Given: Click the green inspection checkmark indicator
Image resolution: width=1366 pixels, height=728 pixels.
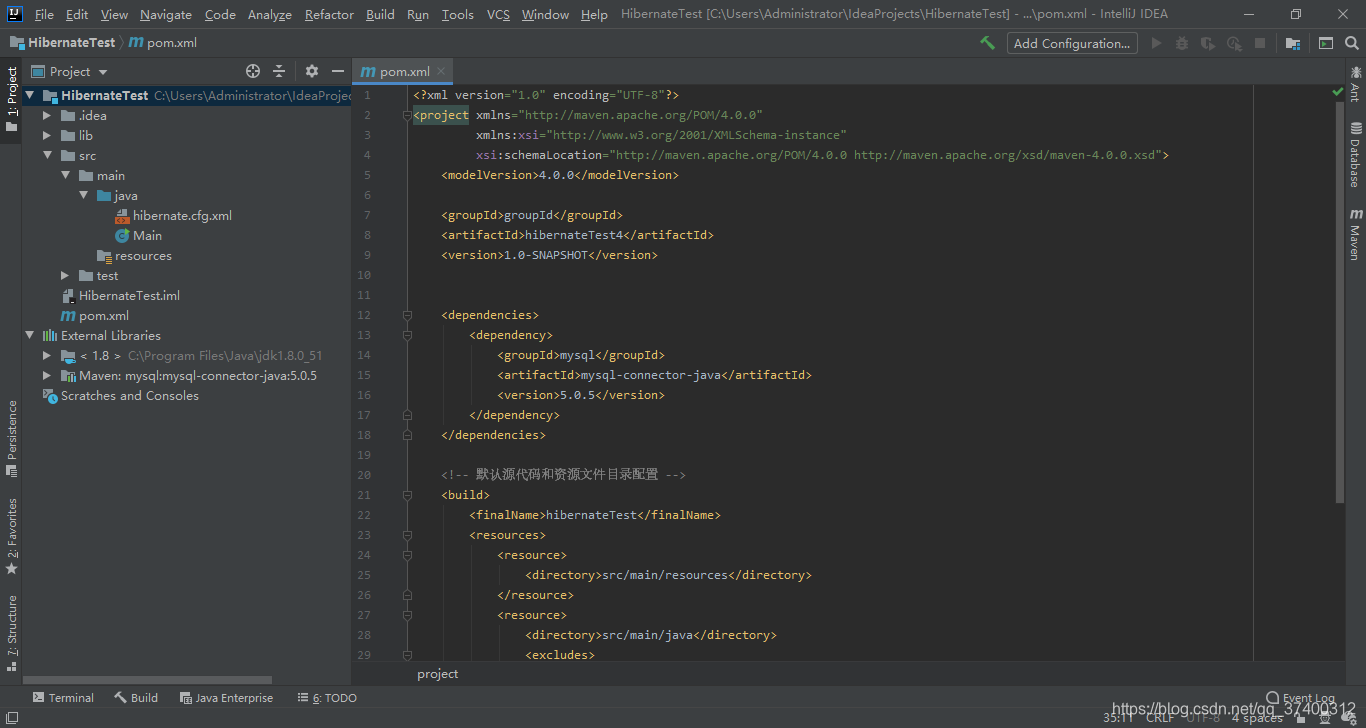Looking at the screenshot, I should (1338, 91).
